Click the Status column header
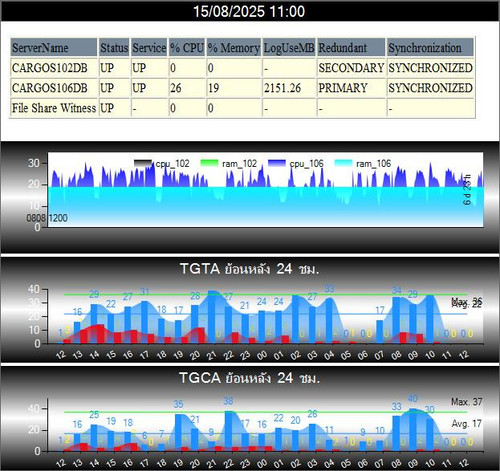This screenshot has width=500, height=471. [x=114, y=48]
